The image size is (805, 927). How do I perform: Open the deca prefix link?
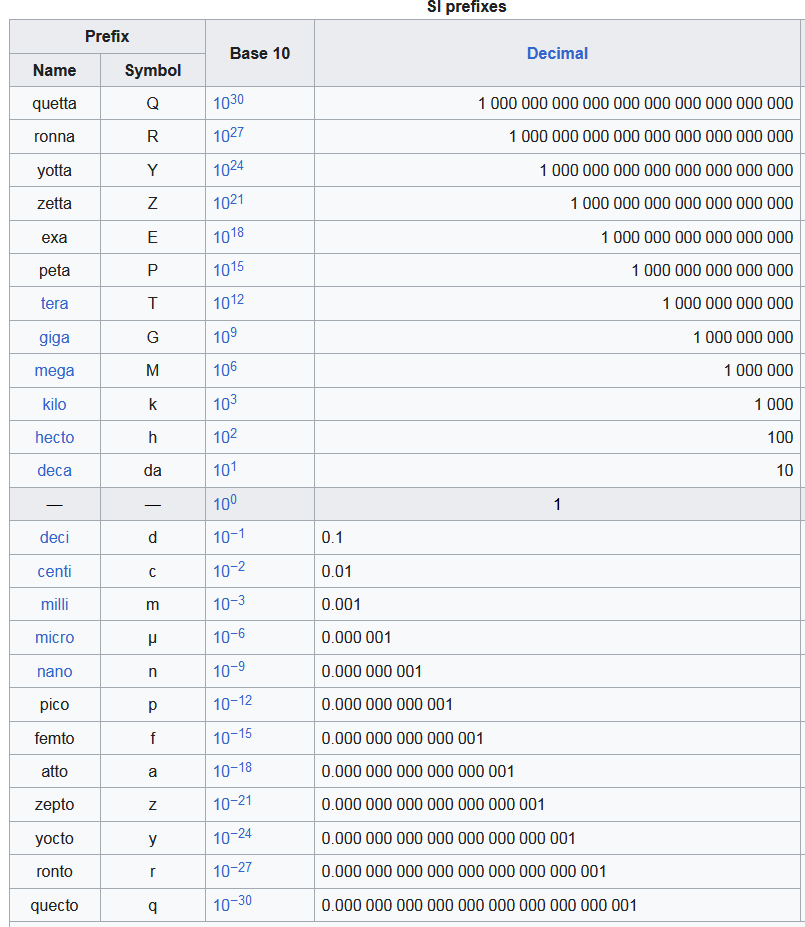[54, 471]
